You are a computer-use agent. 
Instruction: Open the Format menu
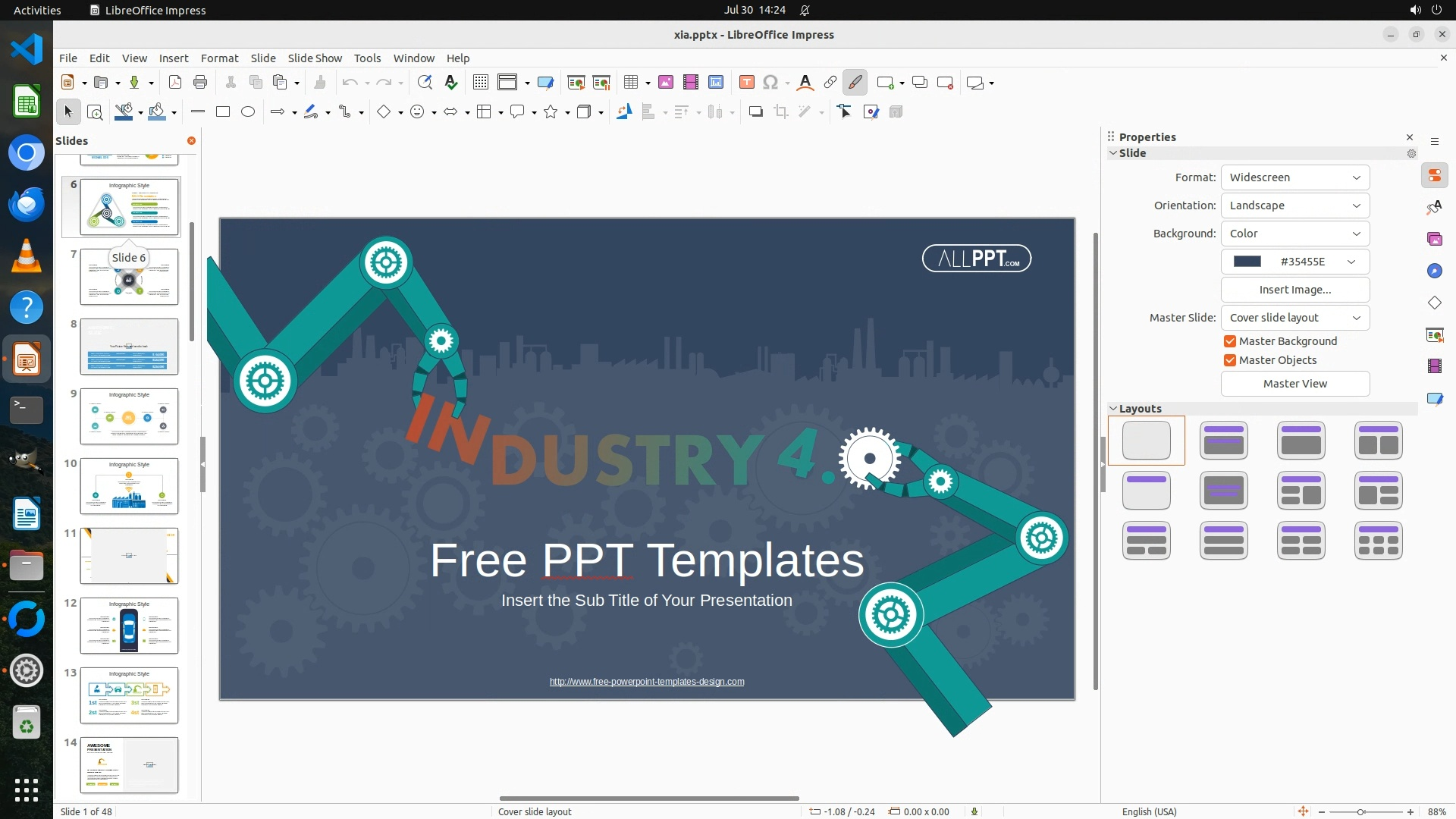pos(219,58)
